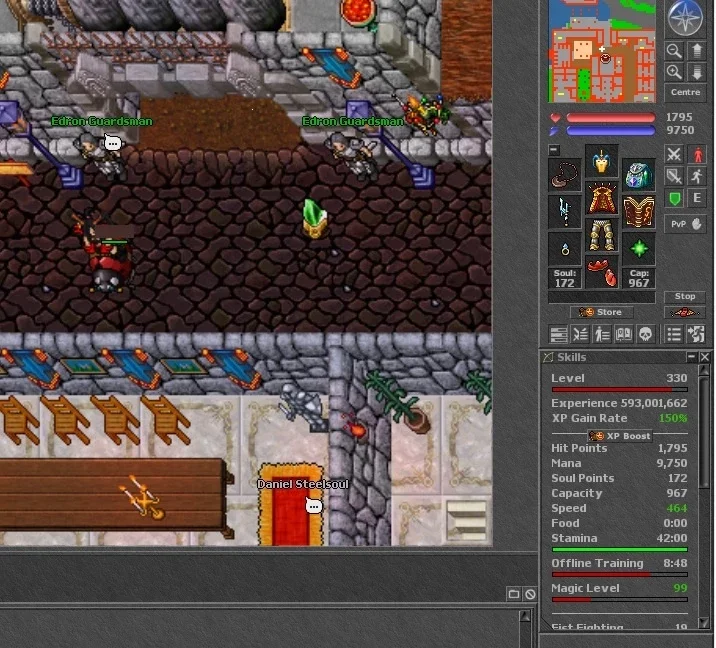Toggle chase opponent running-man mode

pos(697,176)
